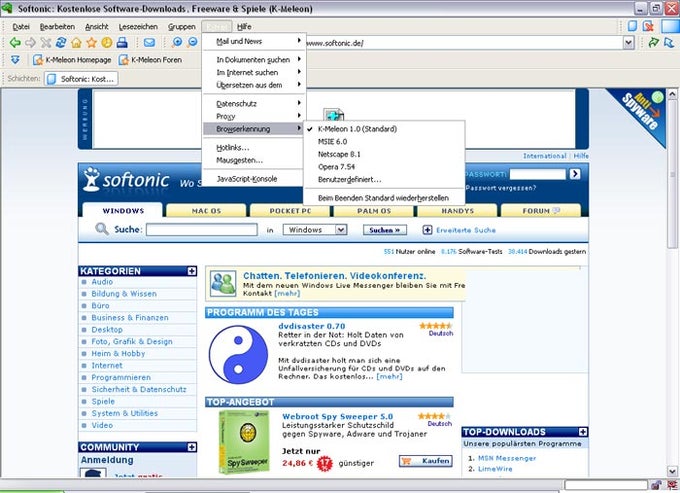Image resolution: width=680 pixels, height=493 pixels.
Task: Switch to the HANDYS tab
Action: (x=458, y=211)
